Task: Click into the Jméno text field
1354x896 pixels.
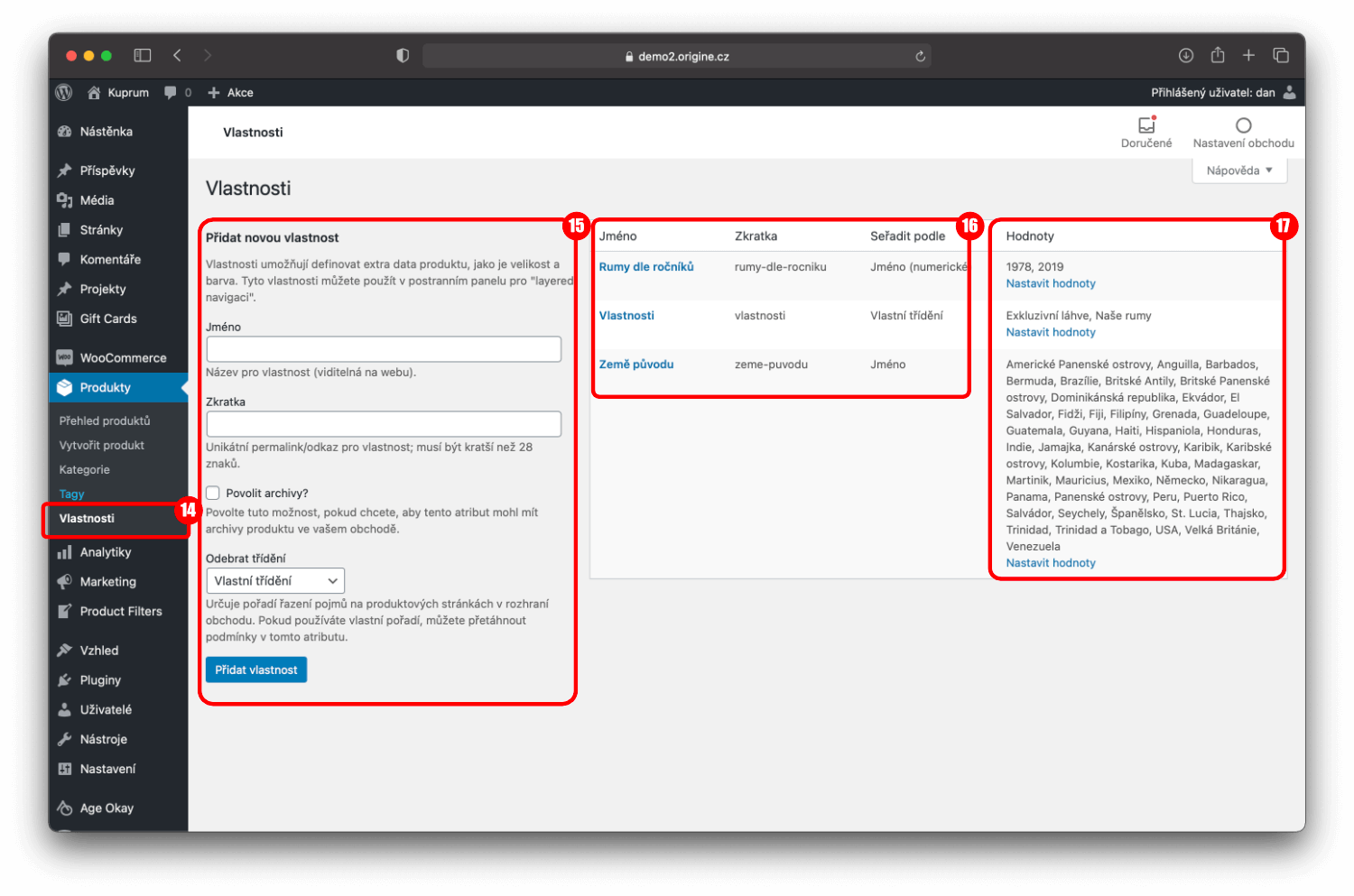Action: 384,349
